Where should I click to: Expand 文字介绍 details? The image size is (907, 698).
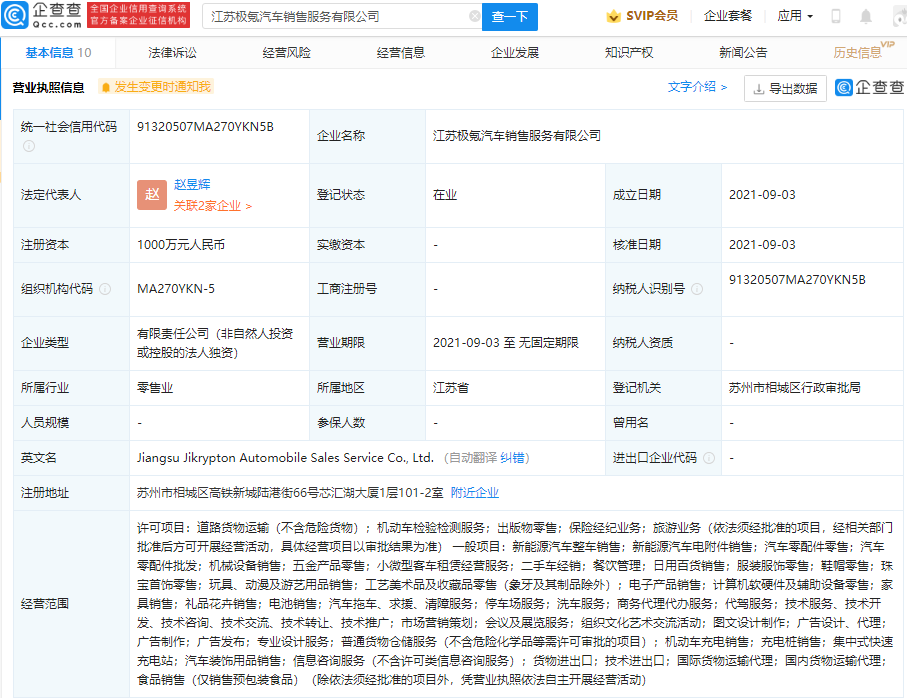click(x=693, y=89)
